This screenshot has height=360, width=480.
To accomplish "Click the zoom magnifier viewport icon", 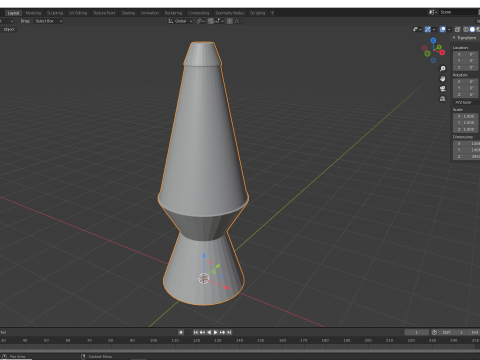I will pyautogui.click(x=442, y=69).
